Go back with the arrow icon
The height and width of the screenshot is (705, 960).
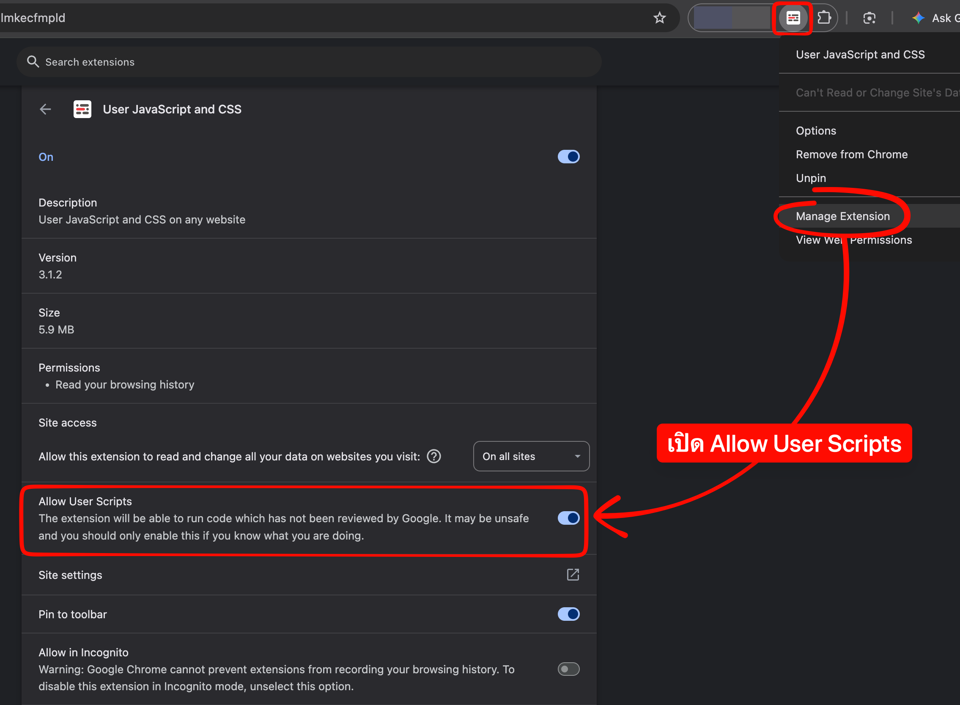[45, 110]
